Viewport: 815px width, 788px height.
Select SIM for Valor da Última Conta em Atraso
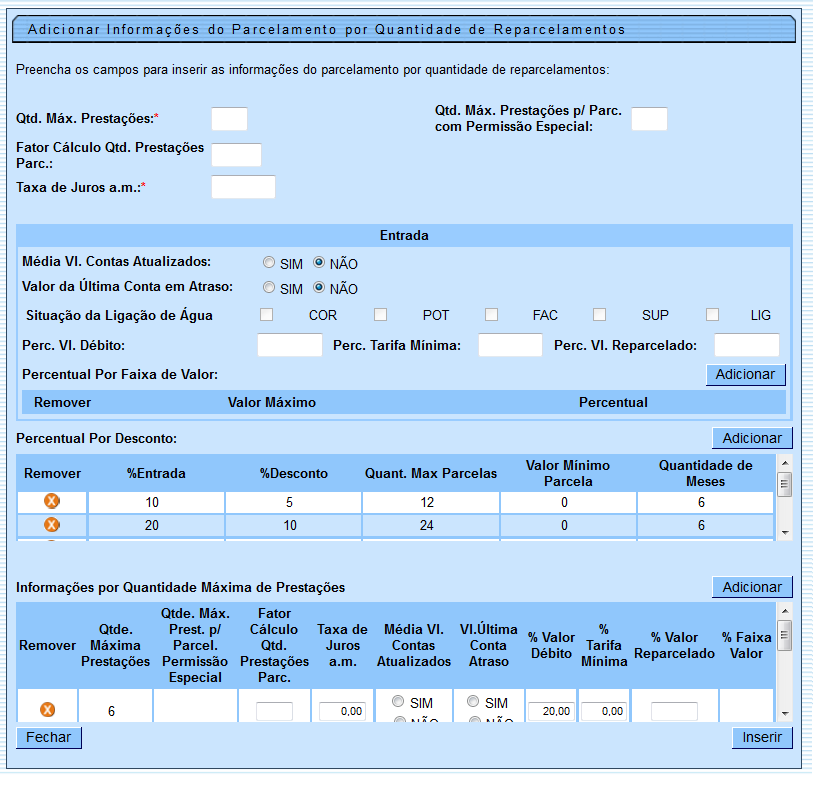[269, 288]
